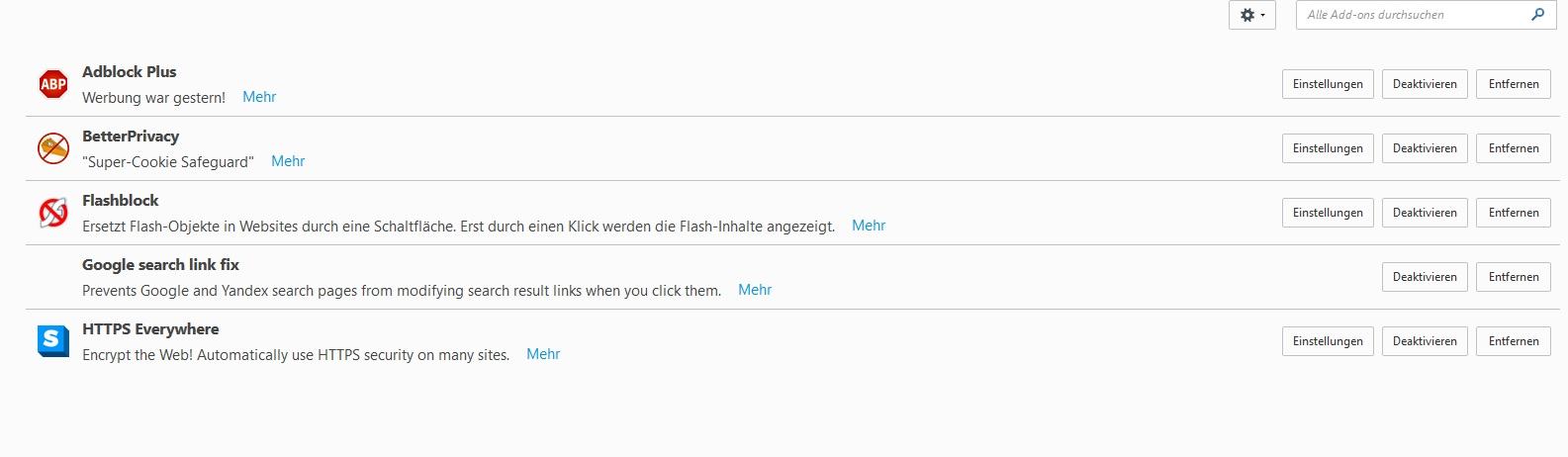Show more about BetterPrivacy via Mehr
The height and width of the screenshot is (457, 1568).
(288, 161)
